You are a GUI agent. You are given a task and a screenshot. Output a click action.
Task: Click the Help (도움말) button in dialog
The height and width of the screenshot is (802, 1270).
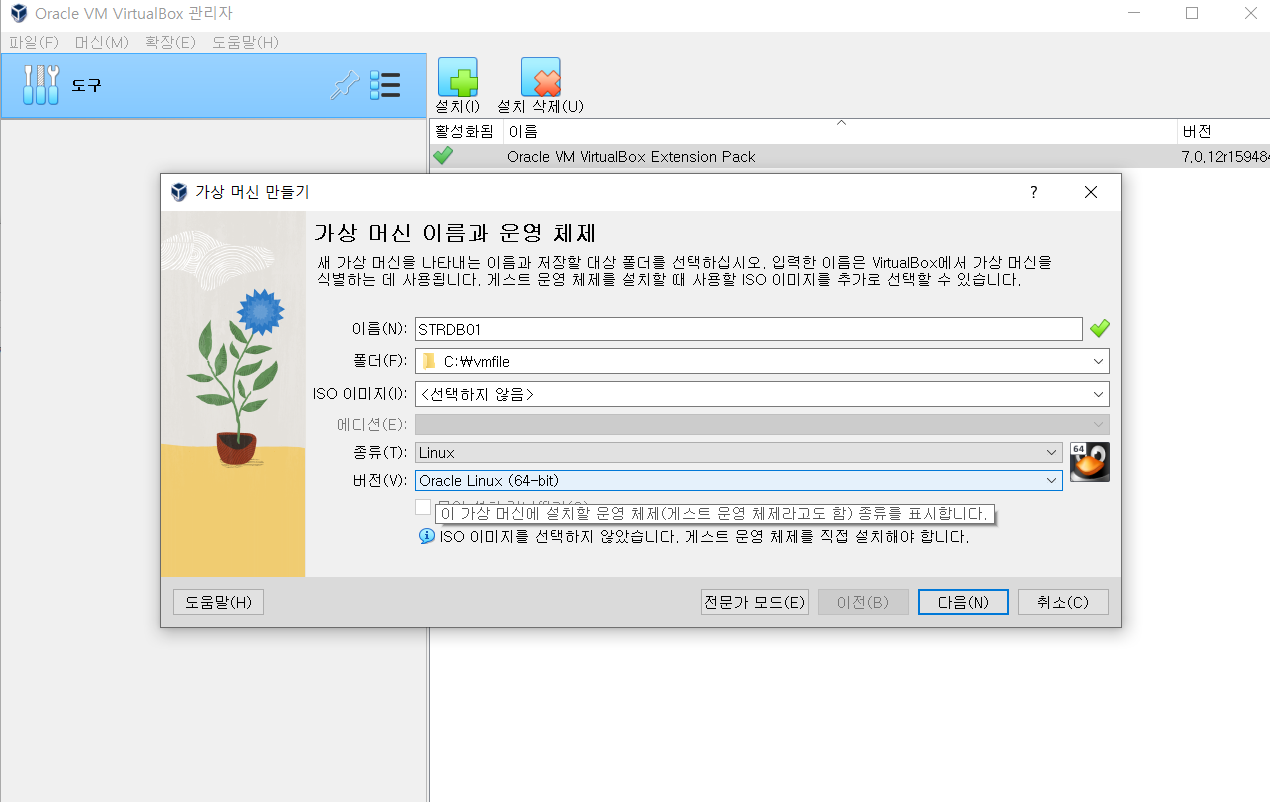click(218, 602)
